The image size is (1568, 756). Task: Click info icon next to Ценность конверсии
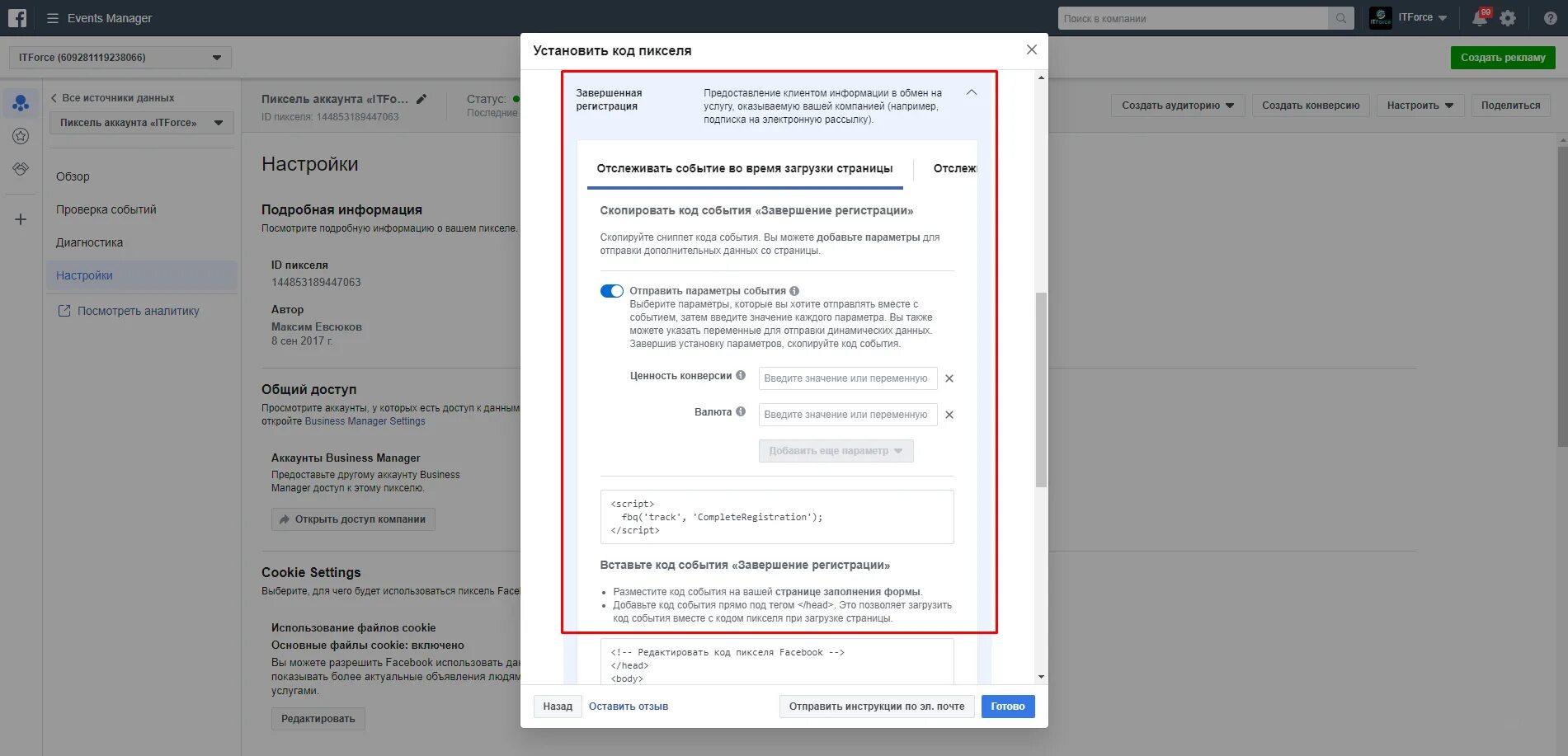click(741, 375)
